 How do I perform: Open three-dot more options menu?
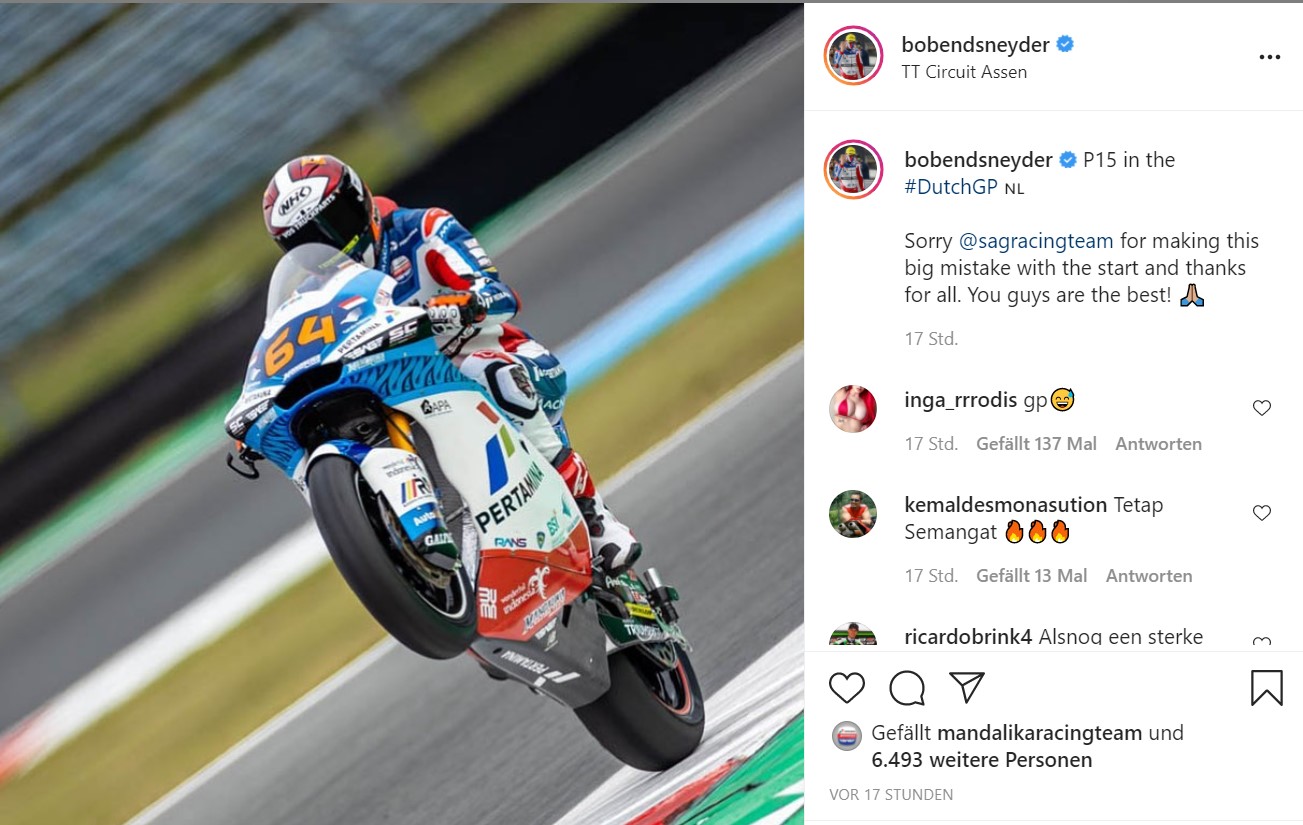[x=1270, y=58]
